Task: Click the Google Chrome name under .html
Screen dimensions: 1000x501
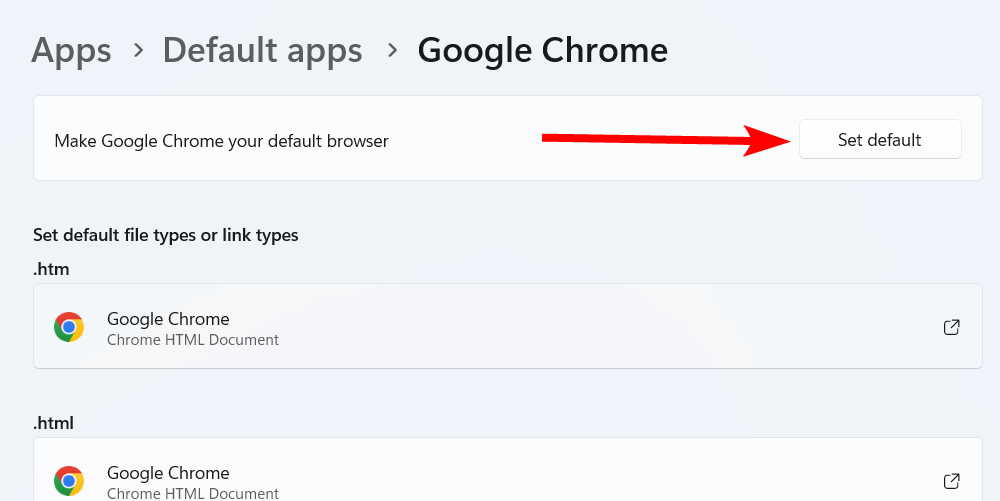Action: point(168,473)
